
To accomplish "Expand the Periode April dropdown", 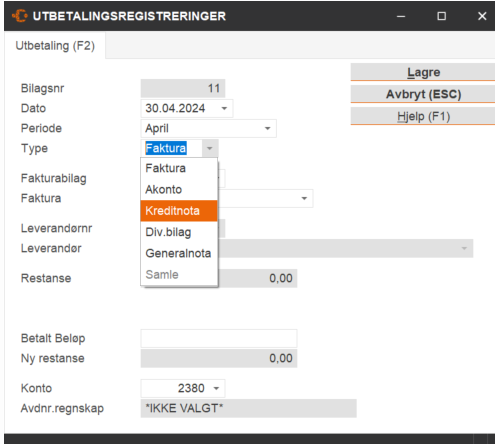I will pos(267,128).
